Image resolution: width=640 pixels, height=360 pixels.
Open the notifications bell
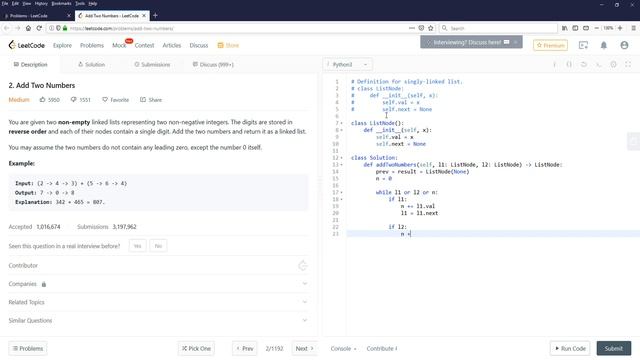(604, 45)
